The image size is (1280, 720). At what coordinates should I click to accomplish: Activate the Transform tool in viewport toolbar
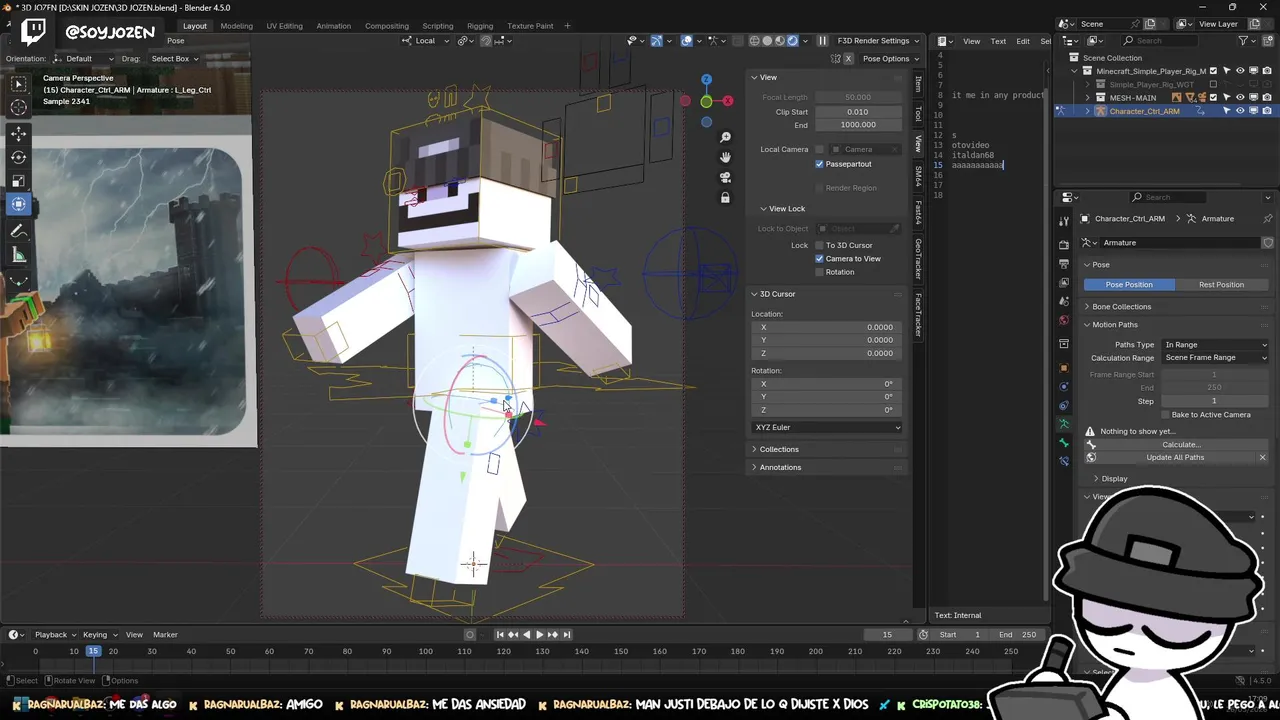pos(19,204)
